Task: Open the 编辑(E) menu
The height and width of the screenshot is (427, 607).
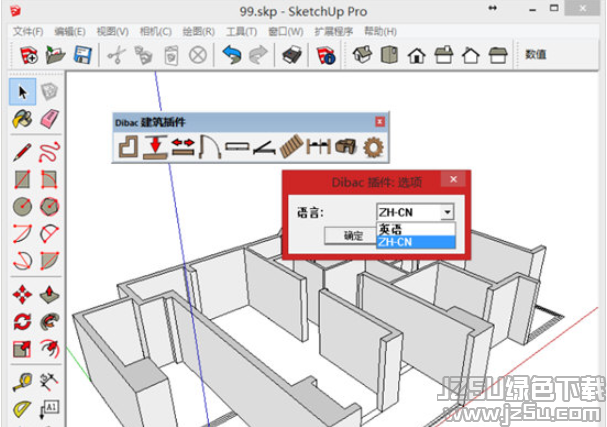Action: pyautogui.click(x=70, y=31)
